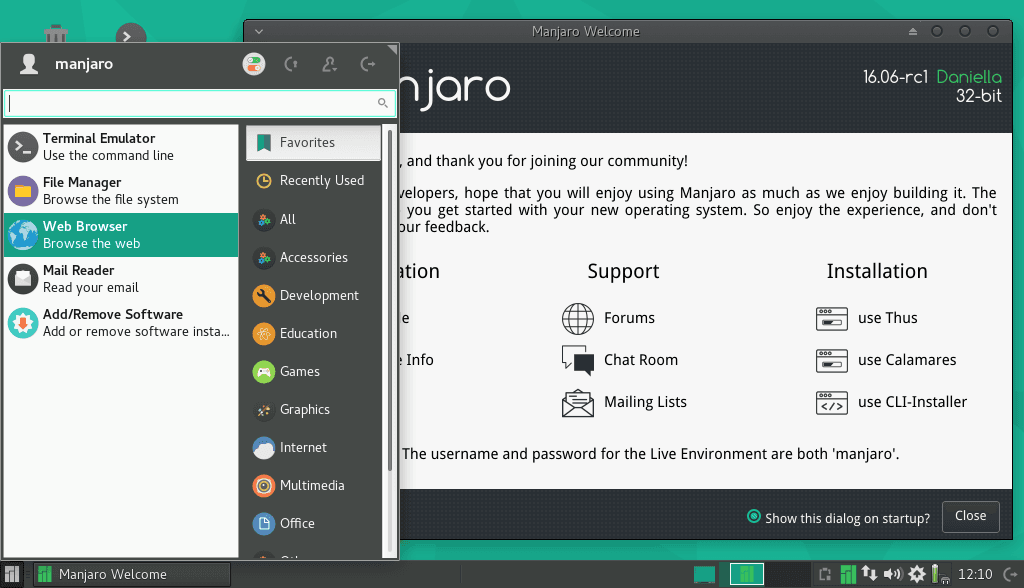Click the volume icon in the system tray
Screen dimensions: 1024x588
tap(893, 574)
